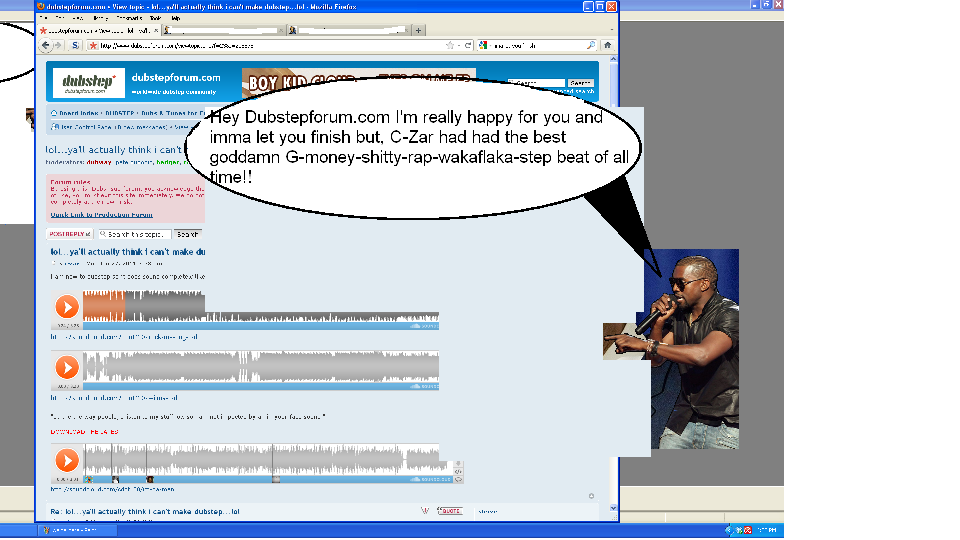Play the second SoundCloud track

67,367
